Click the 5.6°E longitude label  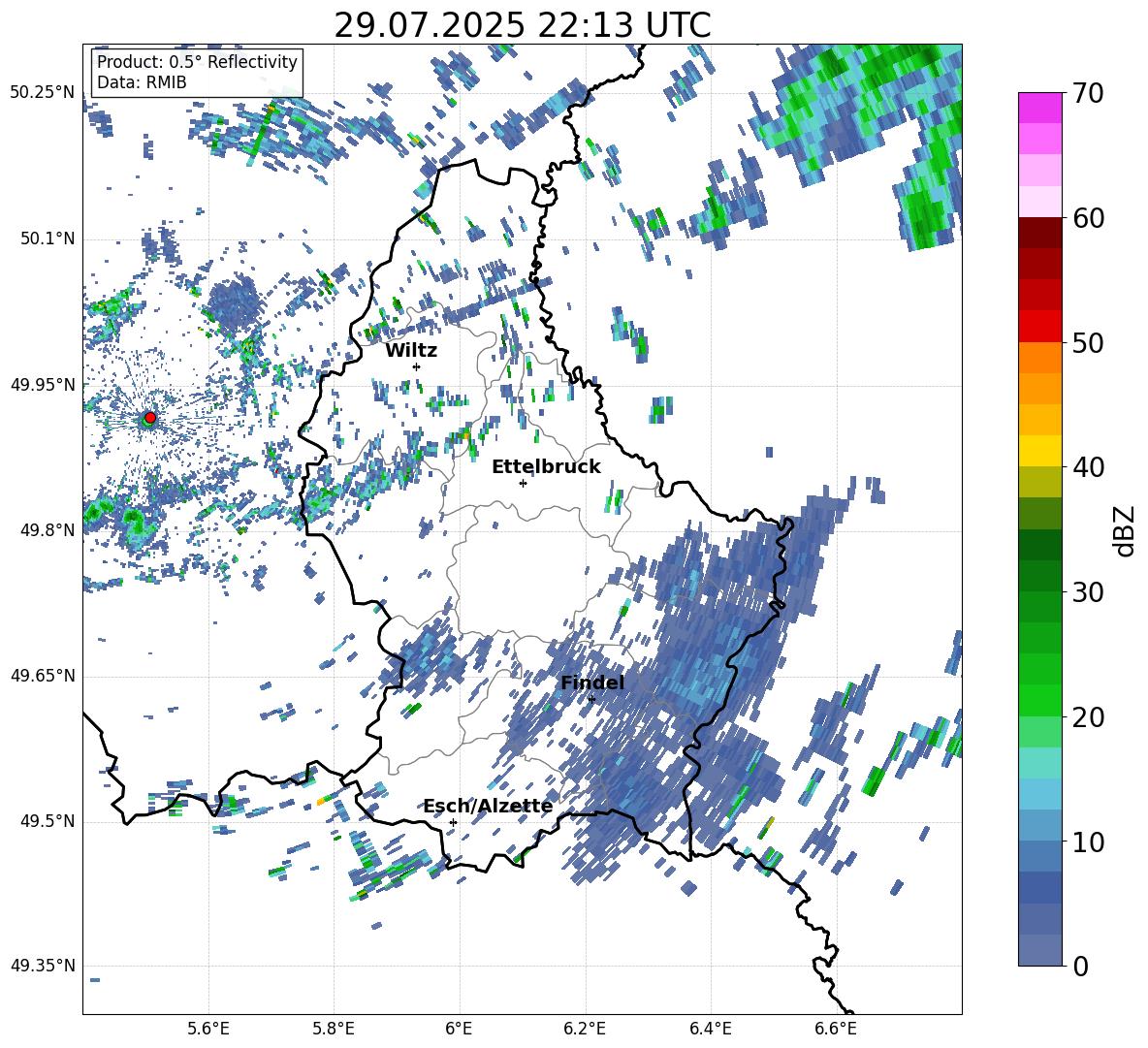[x=208, y=1029]
